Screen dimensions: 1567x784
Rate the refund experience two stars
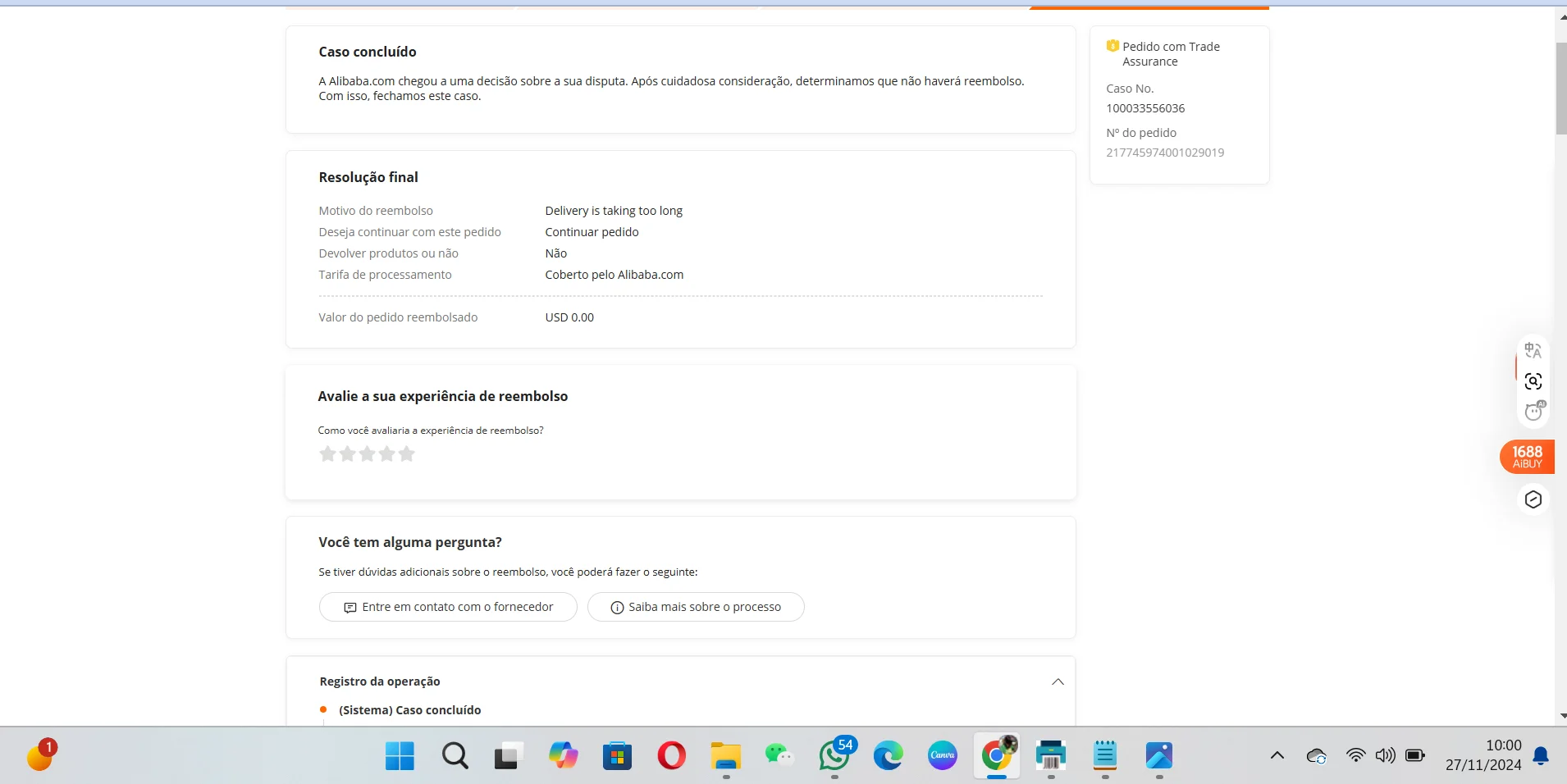[x=347, y=454]
